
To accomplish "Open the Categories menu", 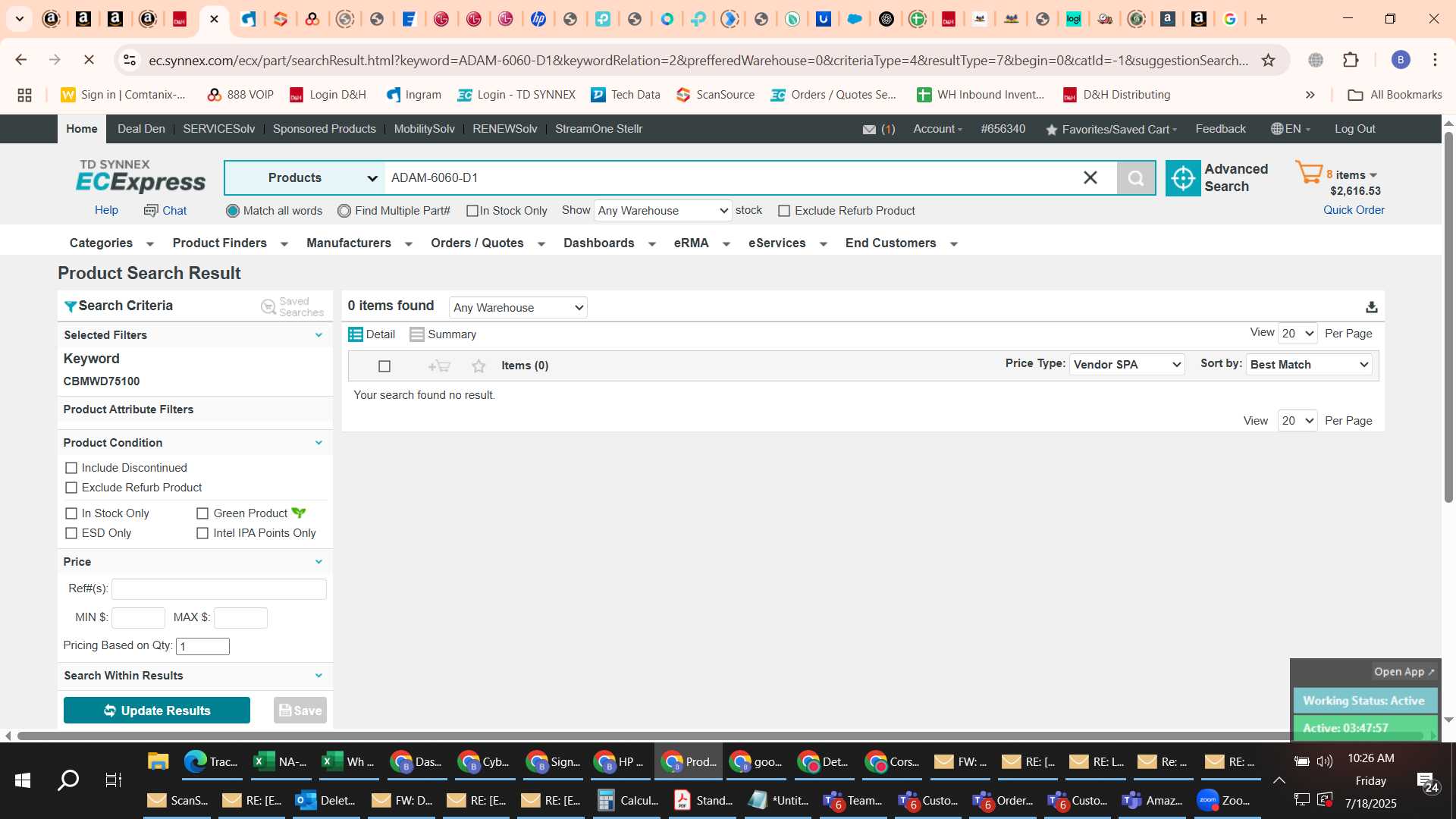I will tap(111, 243).
